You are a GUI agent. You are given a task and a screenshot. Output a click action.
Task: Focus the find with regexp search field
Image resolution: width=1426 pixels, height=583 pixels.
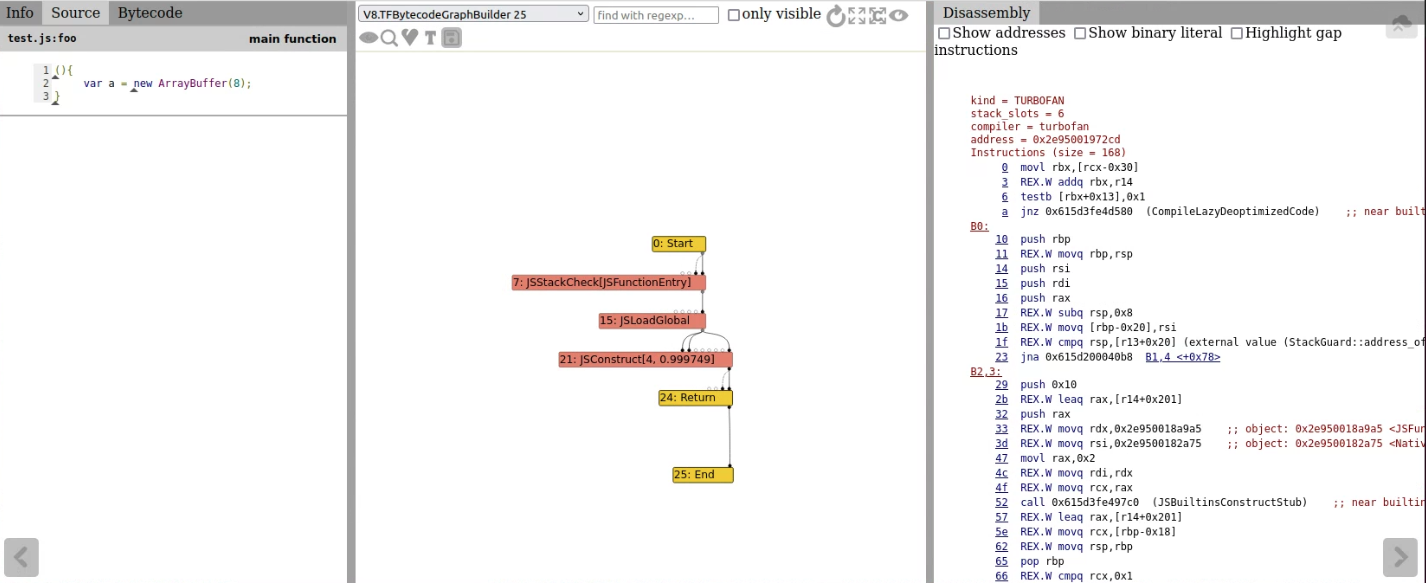click(x=656, y=15)
